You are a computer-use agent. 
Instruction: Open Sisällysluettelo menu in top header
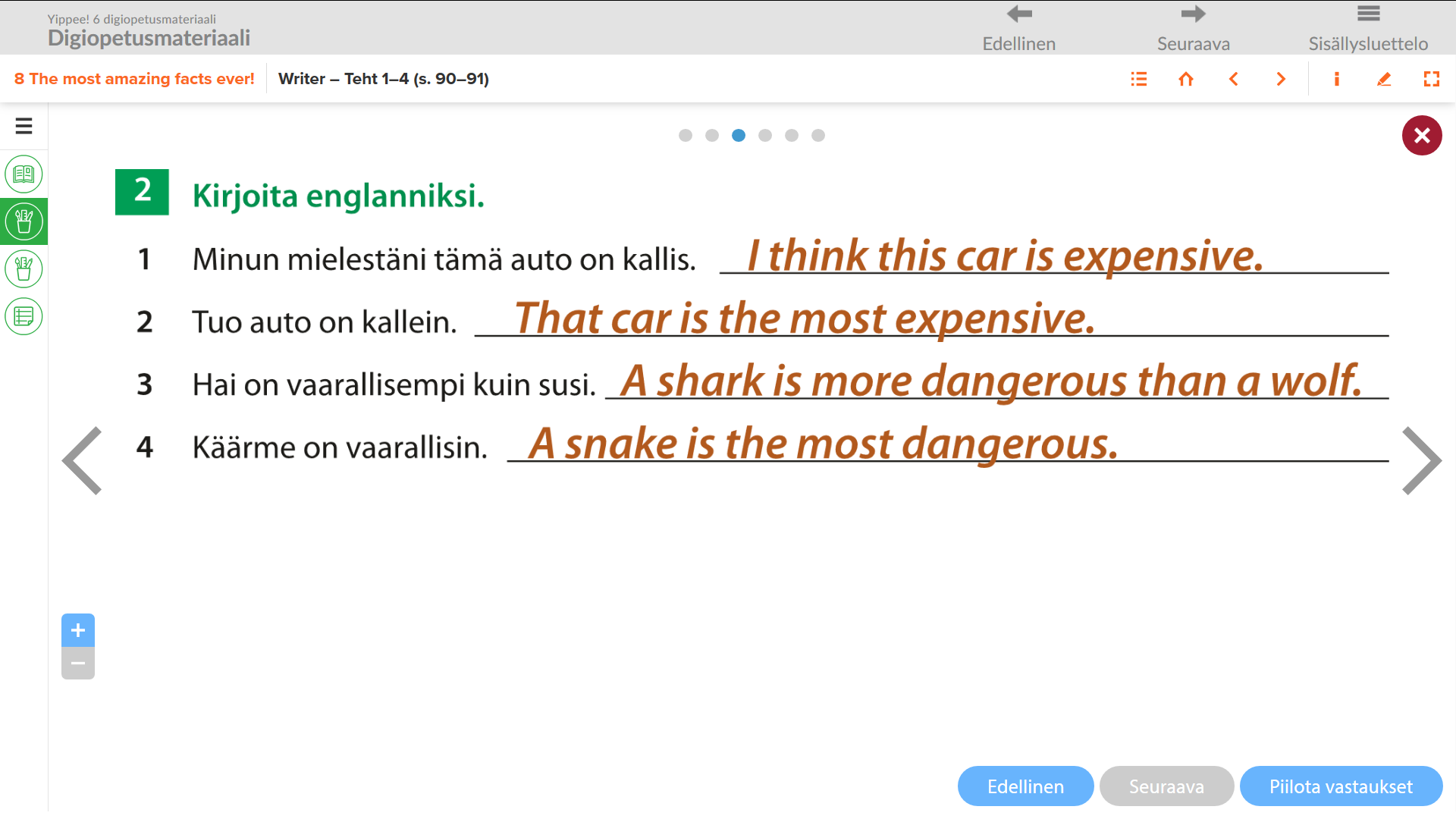pos(1367,28)
